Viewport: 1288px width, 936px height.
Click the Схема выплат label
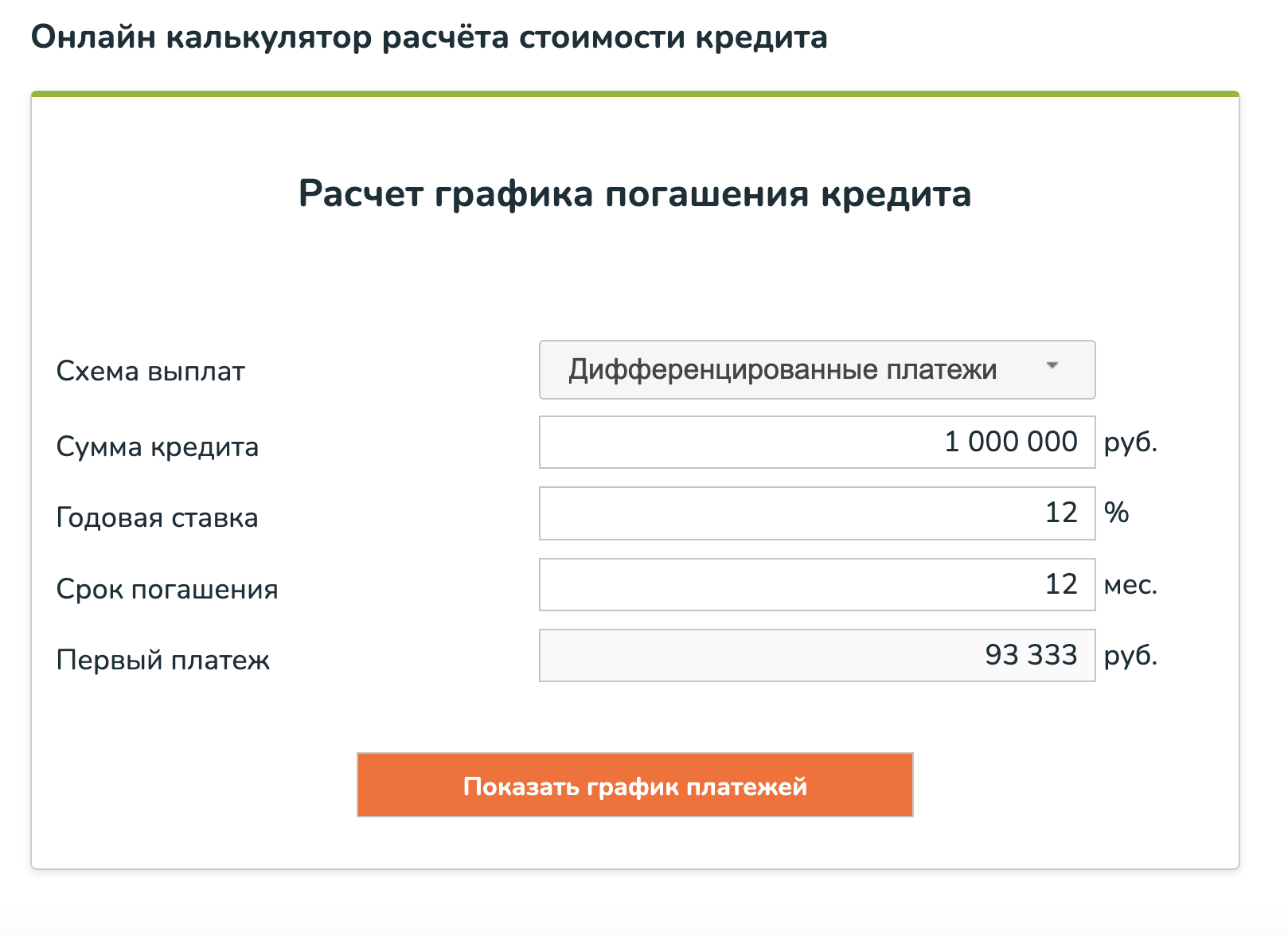click(150, 372)
